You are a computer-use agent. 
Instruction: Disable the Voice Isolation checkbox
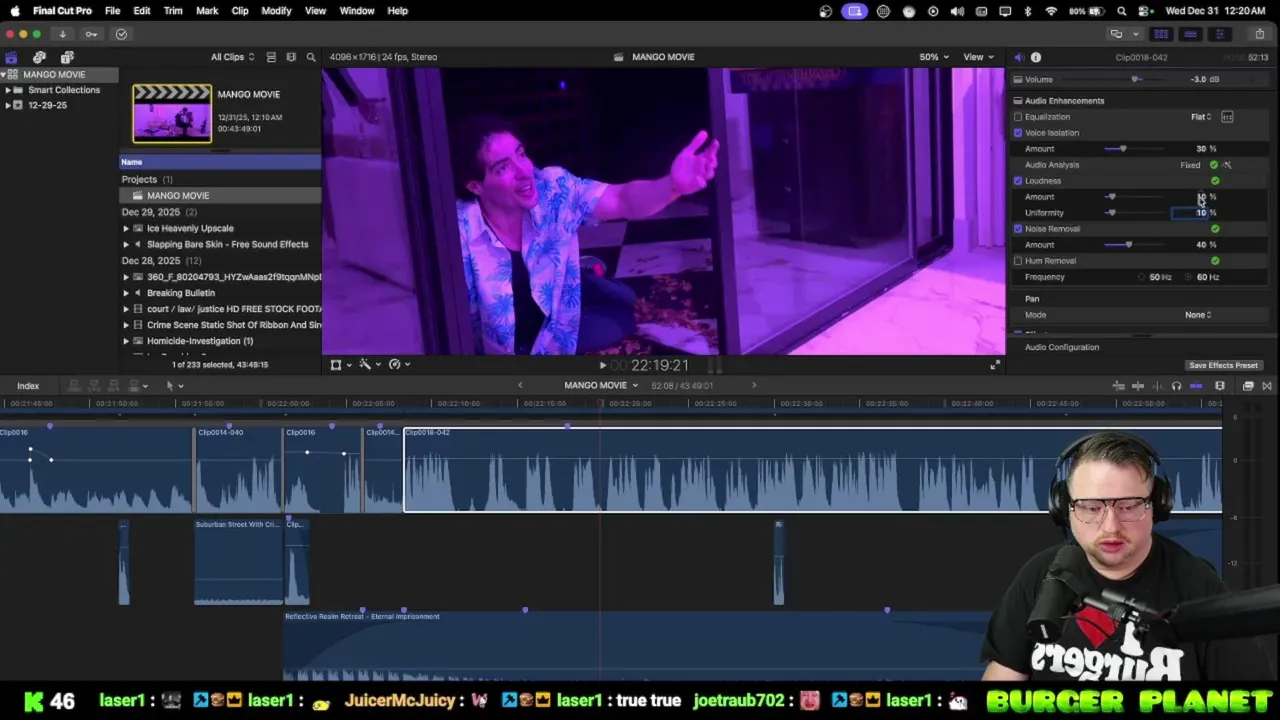[1018, 133]
